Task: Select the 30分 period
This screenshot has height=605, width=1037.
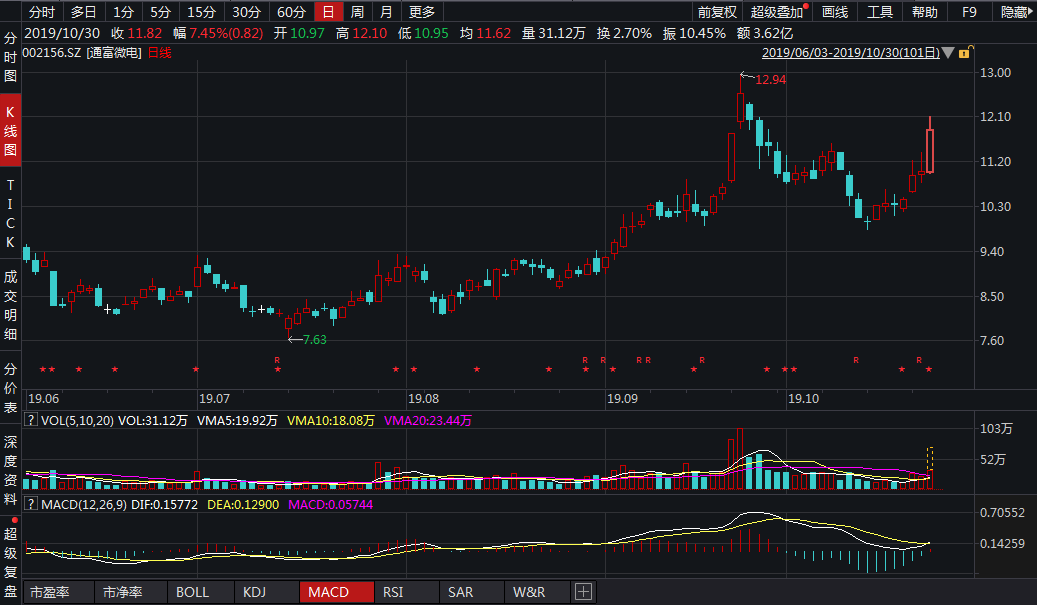Action: [246, 12]
